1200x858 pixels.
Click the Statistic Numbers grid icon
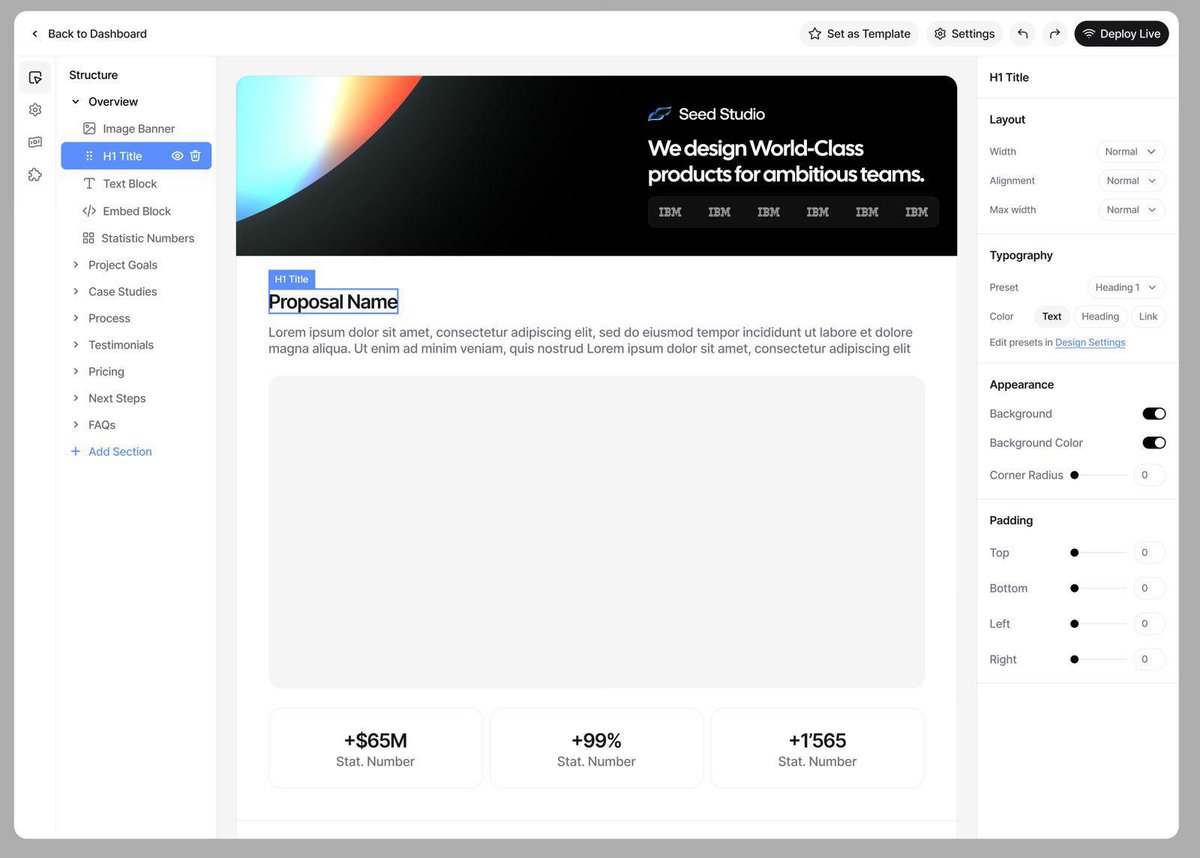tap(88, 238)
